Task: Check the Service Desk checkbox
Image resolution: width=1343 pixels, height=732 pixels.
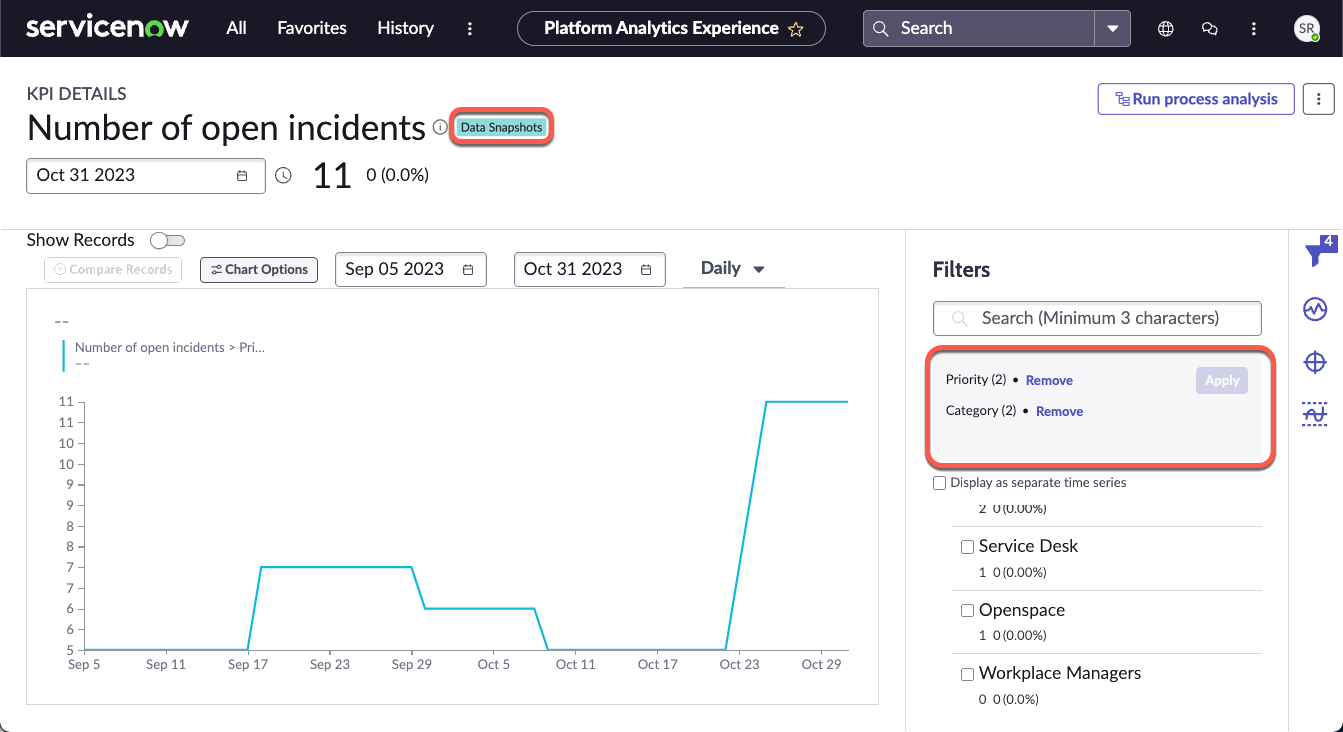Action: point(967,547)
